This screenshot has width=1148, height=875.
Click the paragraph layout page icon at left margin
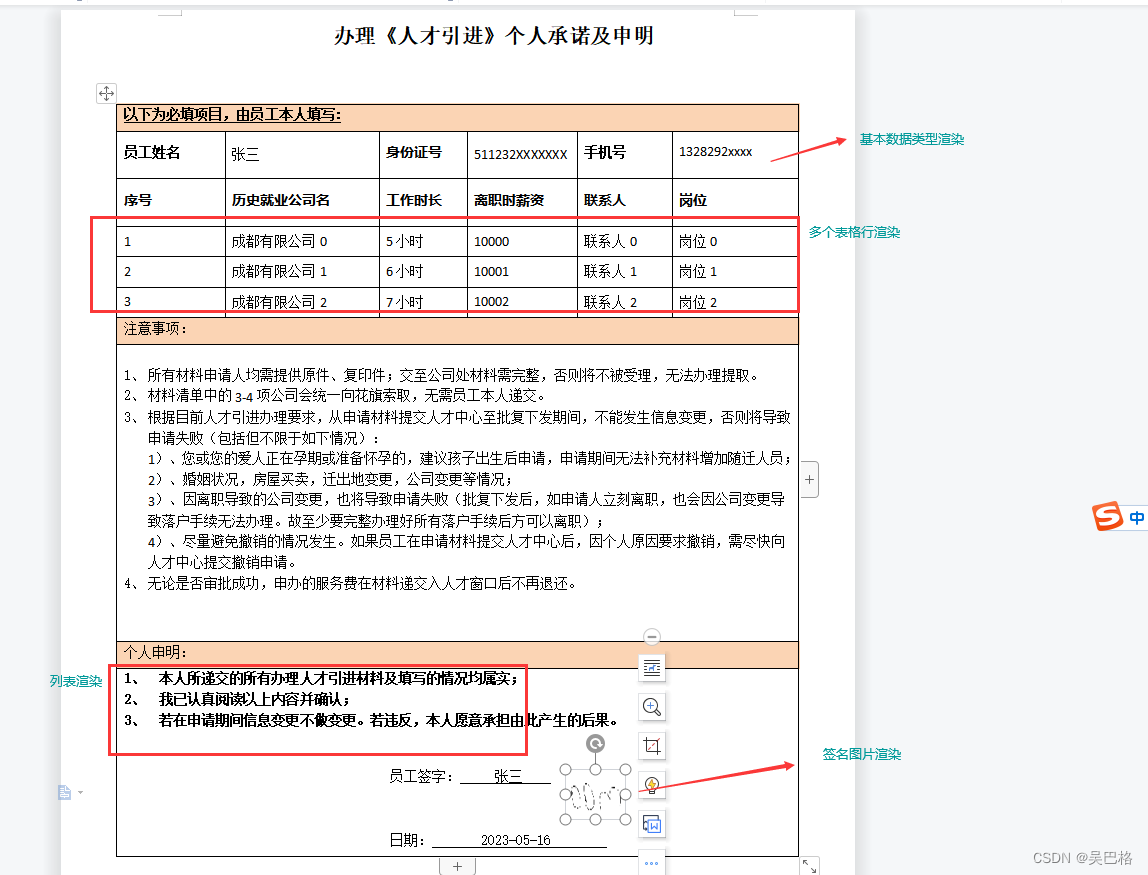64,793
